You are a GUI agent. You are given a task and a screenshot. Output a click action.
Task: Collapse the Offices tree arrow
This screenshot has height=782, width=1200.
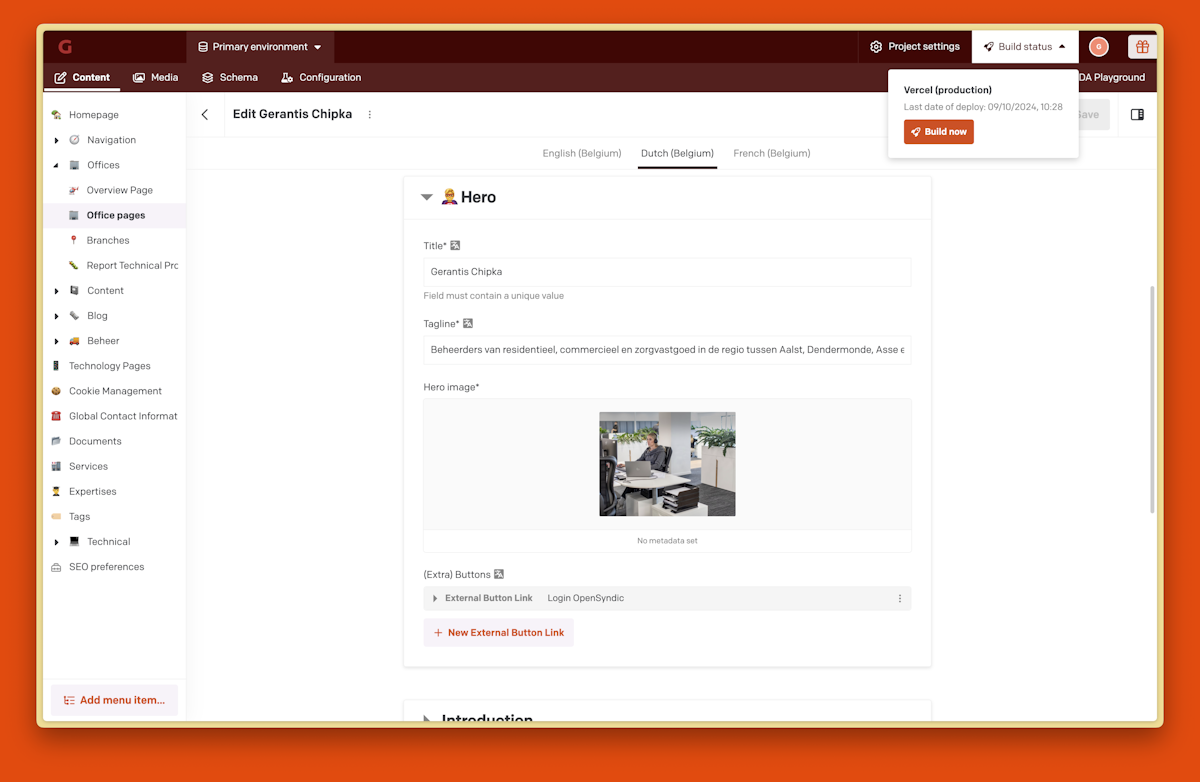[56, 165]
